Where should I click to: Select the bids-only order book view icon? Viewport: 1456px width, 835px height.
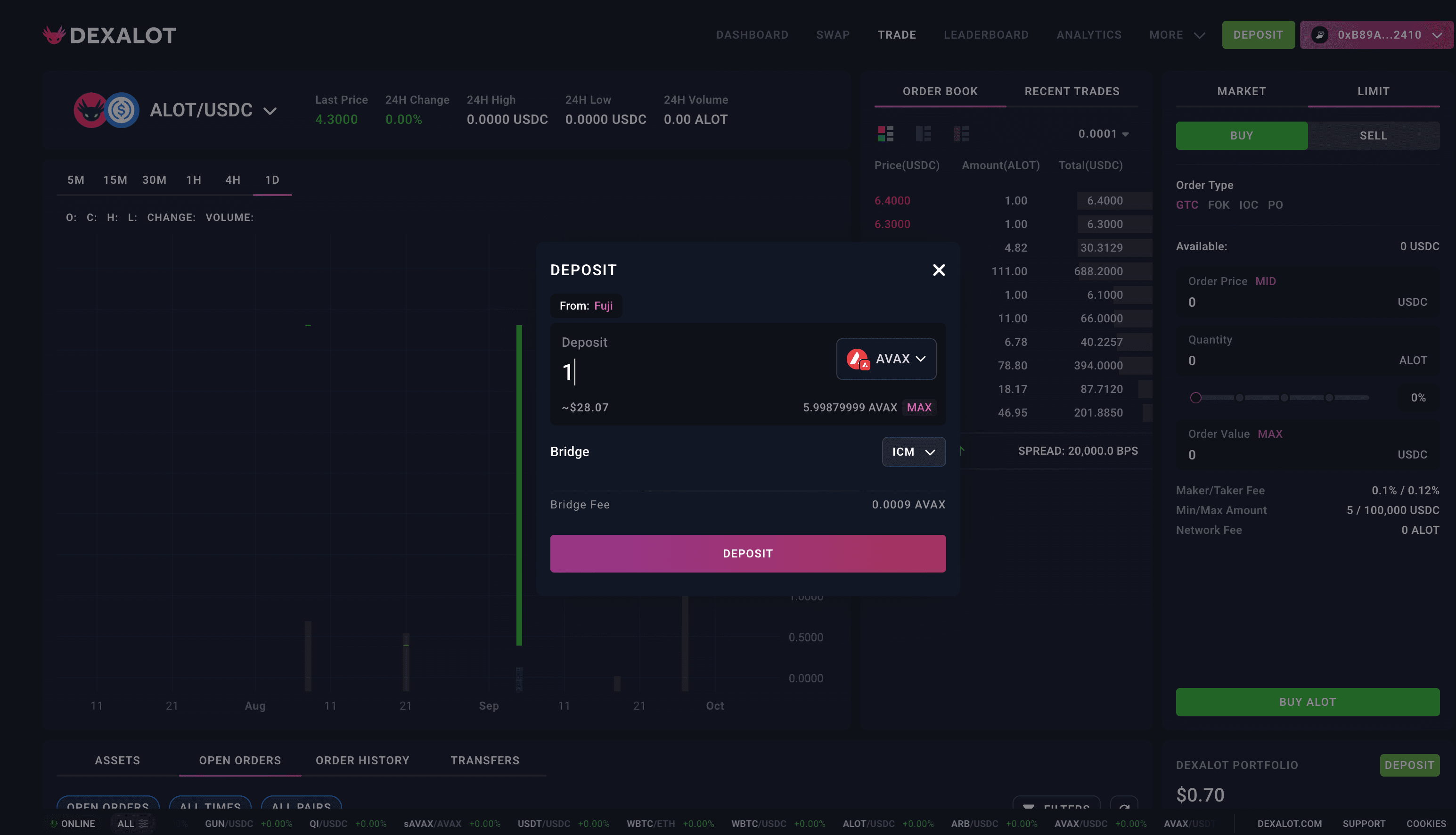(x=923, y=134)
